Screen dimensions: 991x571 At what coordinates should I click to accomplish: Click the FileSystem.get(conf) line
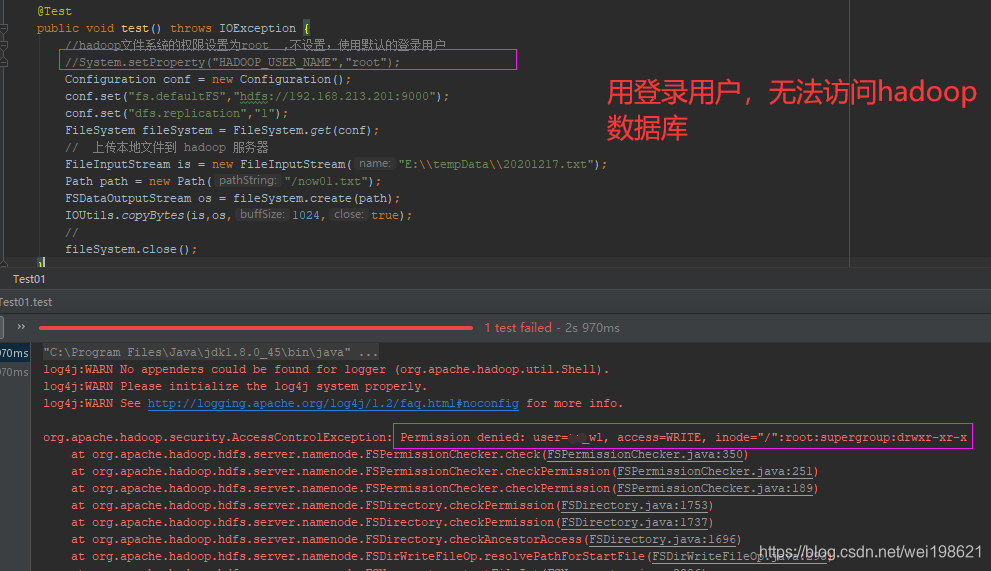(222, 131)
